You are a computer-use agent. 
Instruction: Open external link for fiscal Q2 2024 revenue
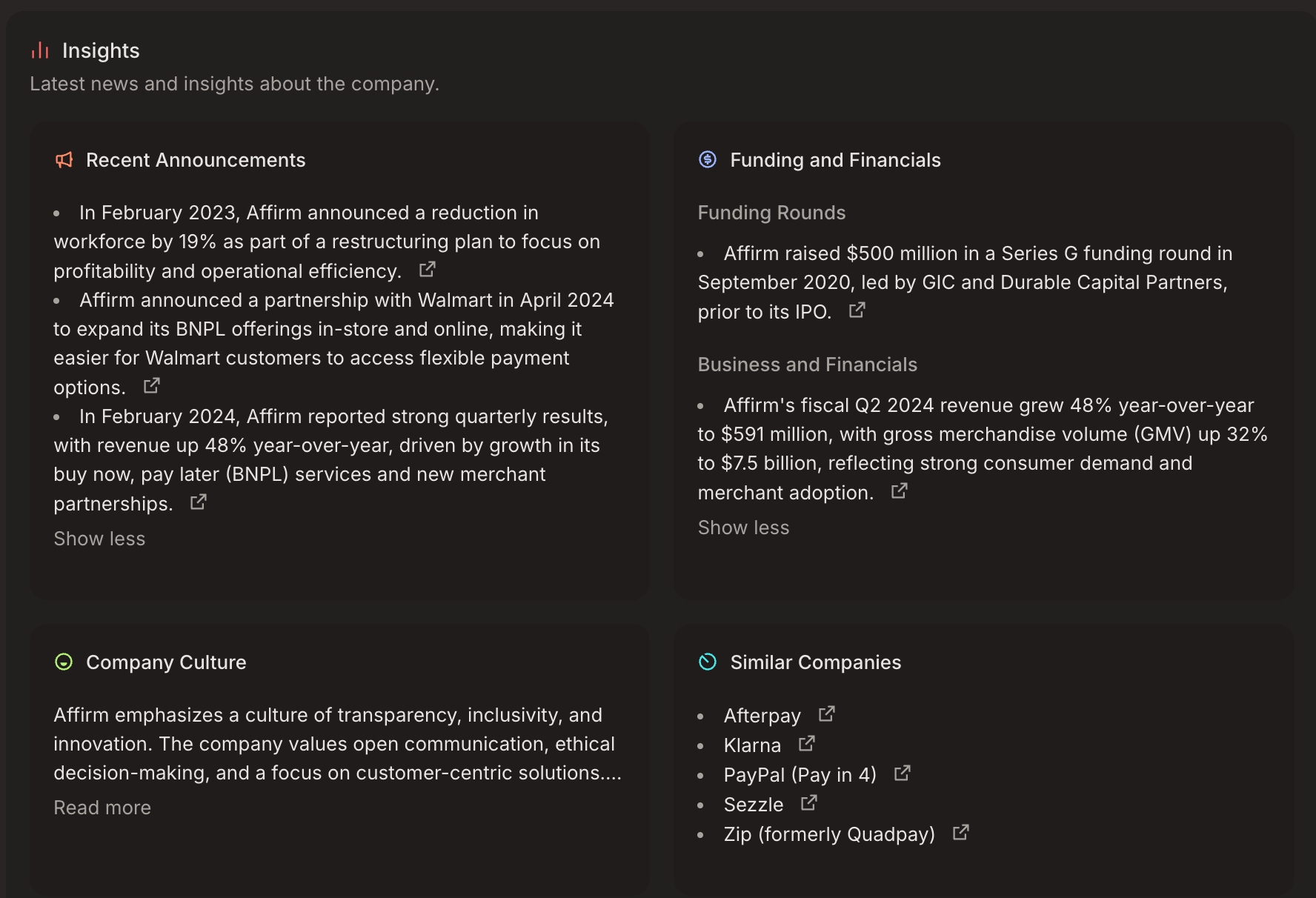tap(898, 490)
